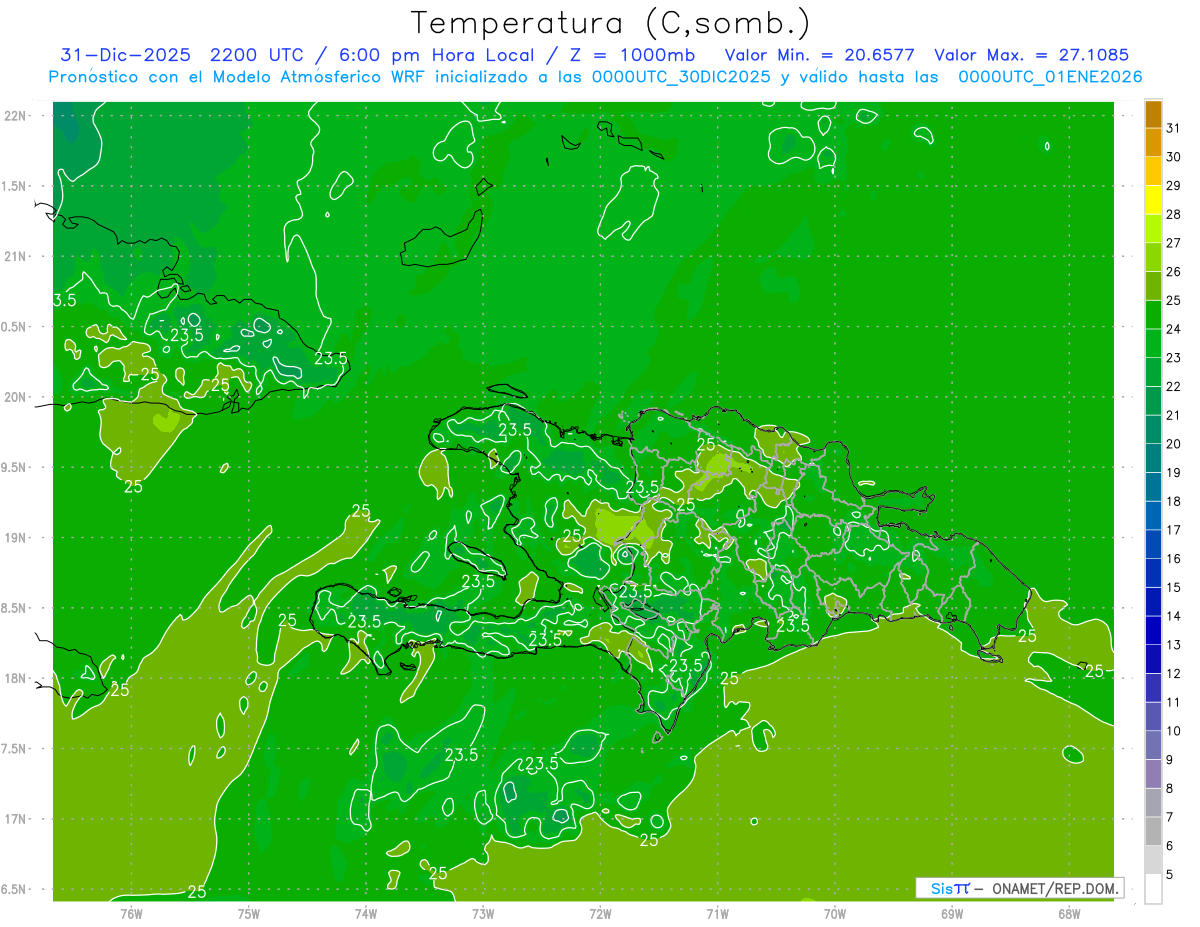This screenshot has width=1200, height=927.
Task: Click the 73W longitude axis label
Action: (483, 913)
